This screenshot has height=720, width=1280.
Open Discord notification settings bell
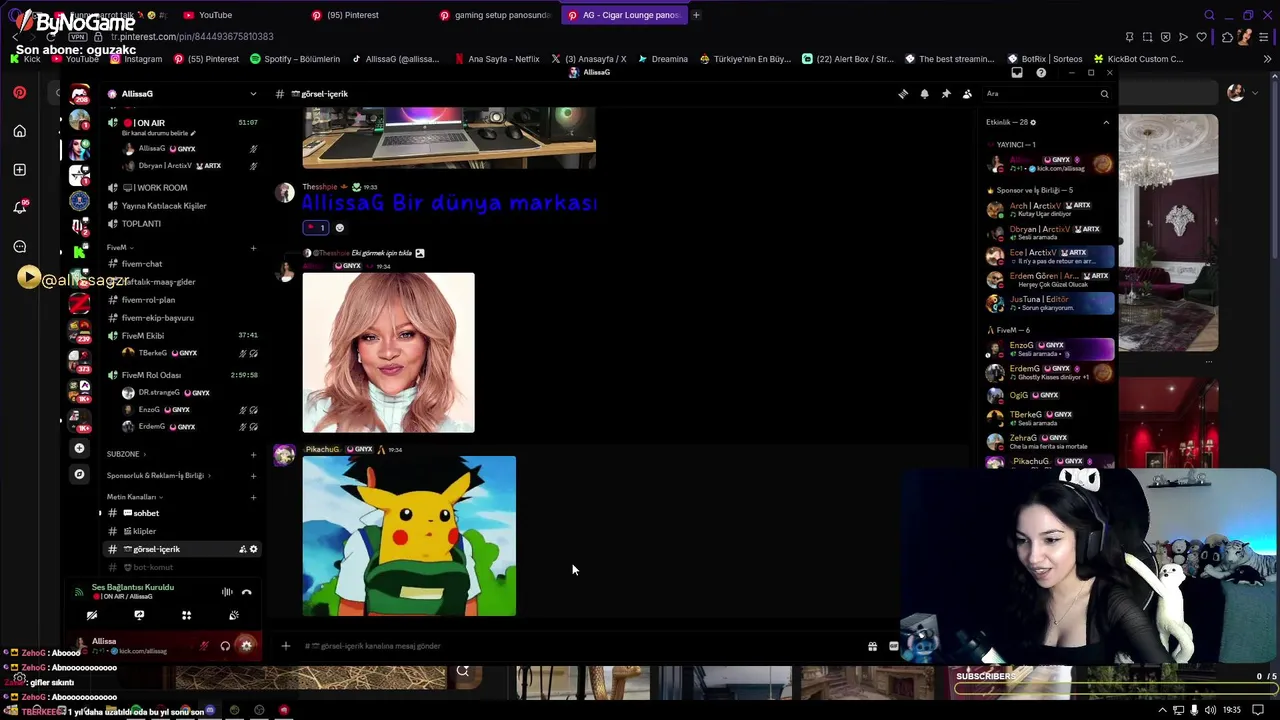point(924,94)
